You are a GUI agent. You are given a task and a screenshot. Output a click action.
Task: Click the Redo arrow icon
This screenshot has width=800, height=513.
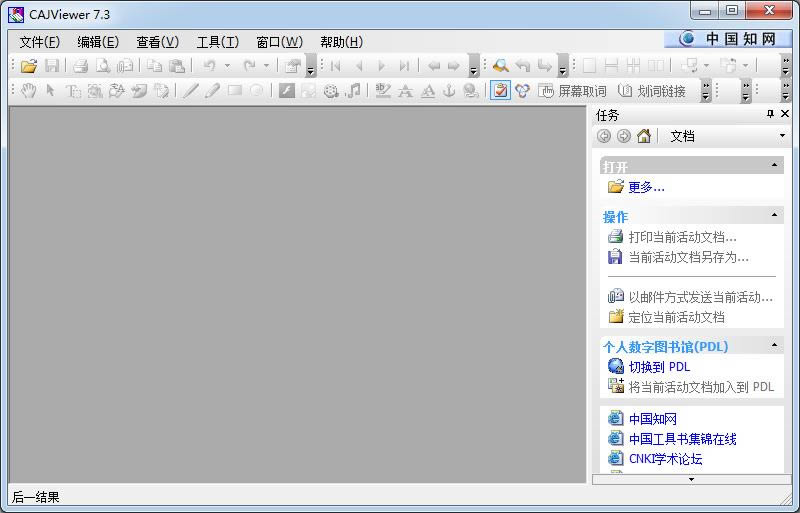point(249,65)
